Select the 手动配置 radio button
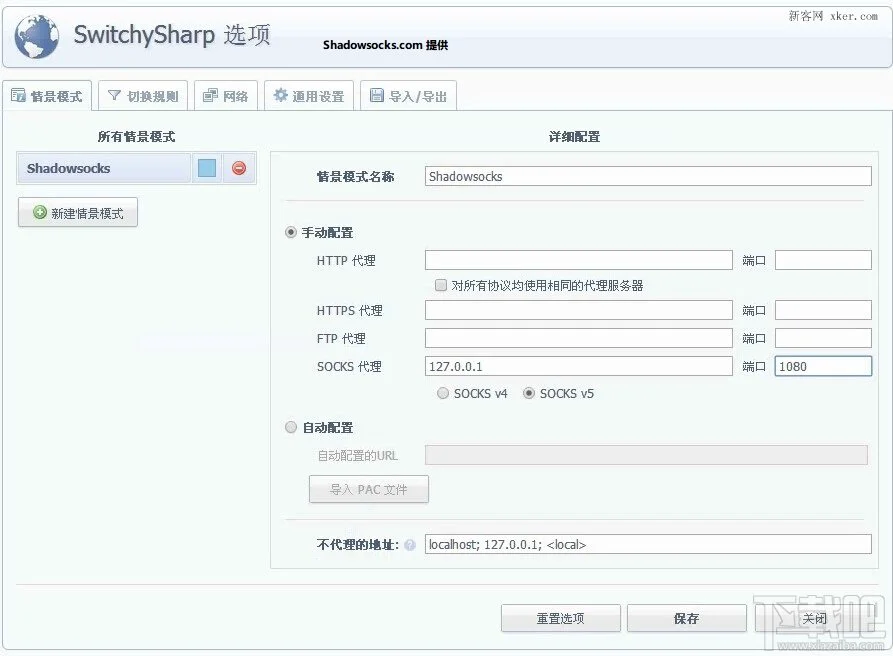This screenshot has height=656, width=893. (x=291, y=232)
